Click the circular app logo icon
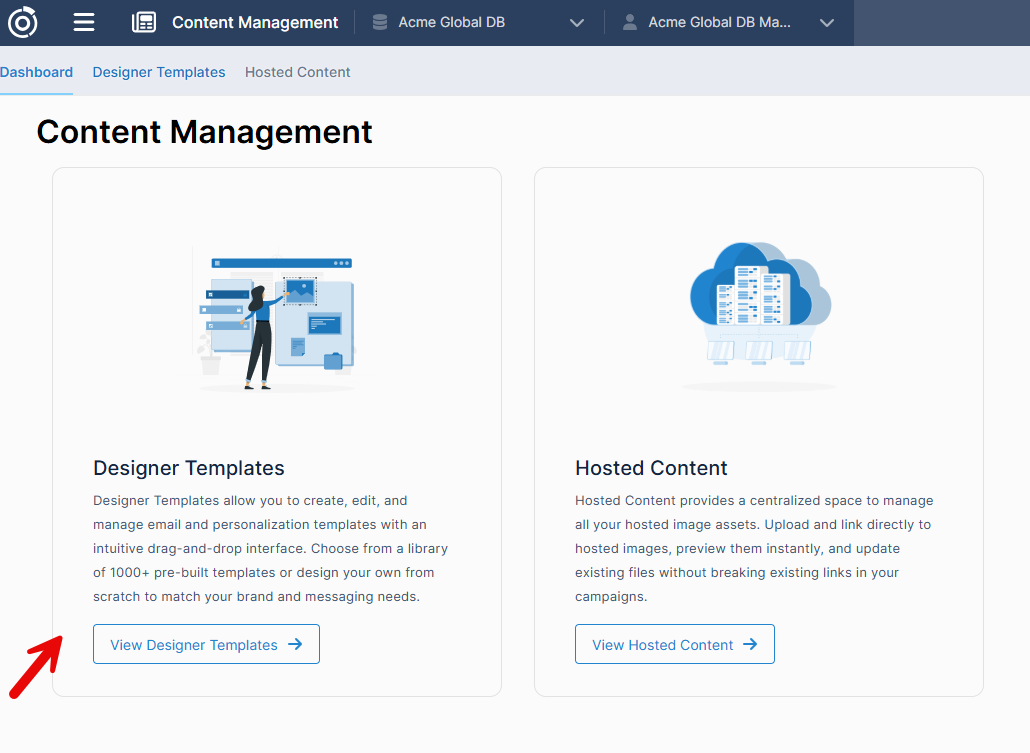The height and width of the screenshot is (753, 1030). coord(22,22)
